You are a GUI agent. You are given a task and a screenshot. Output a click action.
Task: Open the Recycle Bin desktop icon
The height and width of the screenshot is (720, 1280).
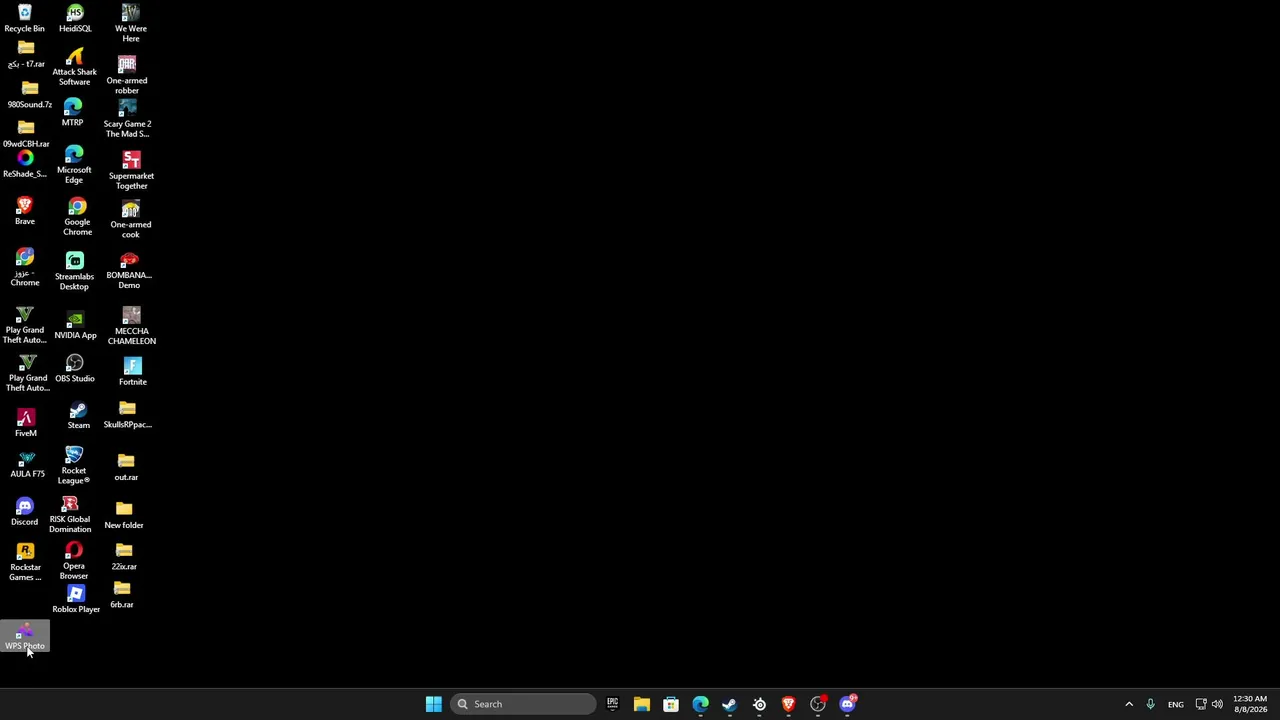pyautogui.click(x=25, y=18)
